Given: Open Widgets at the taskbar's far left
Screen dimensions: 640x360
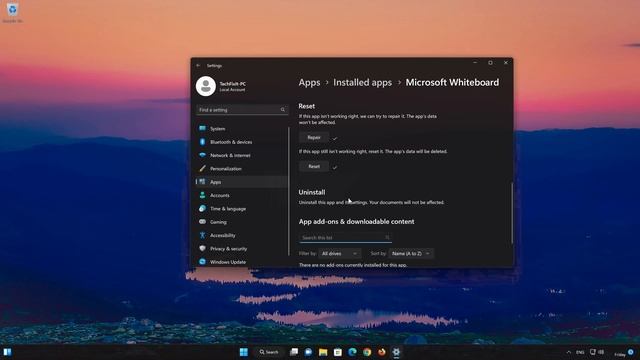Looking at the screenshot, I should click(x=7, y=352).
